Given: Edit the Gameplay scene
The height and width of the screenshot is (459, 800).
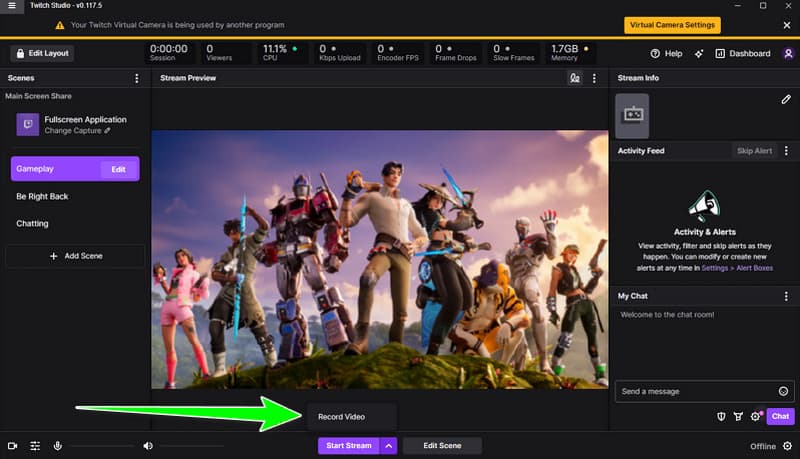Looking at the screenshot, I should pos(118,169).
